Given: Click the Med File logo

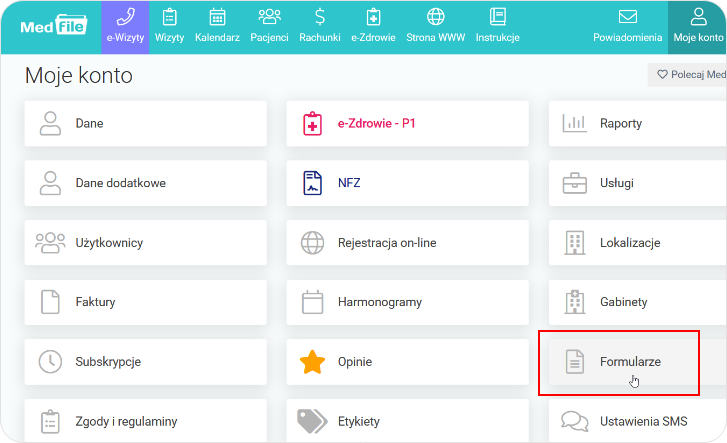Looking at the screenshot, I should point(50,26).
